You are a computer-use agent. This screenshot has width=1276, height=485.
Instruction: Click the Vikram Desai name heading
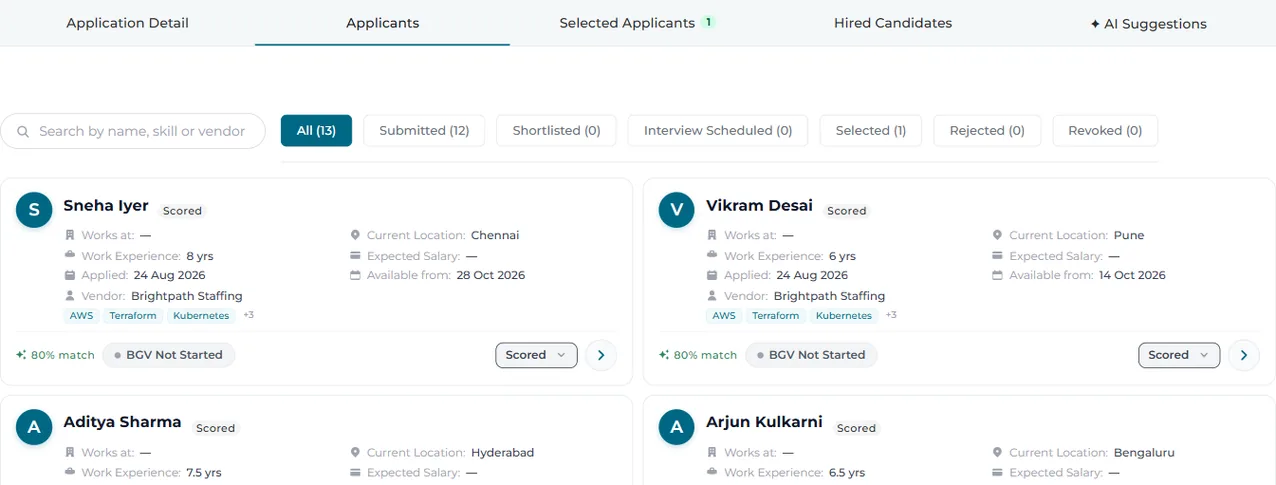coord(759,206)
